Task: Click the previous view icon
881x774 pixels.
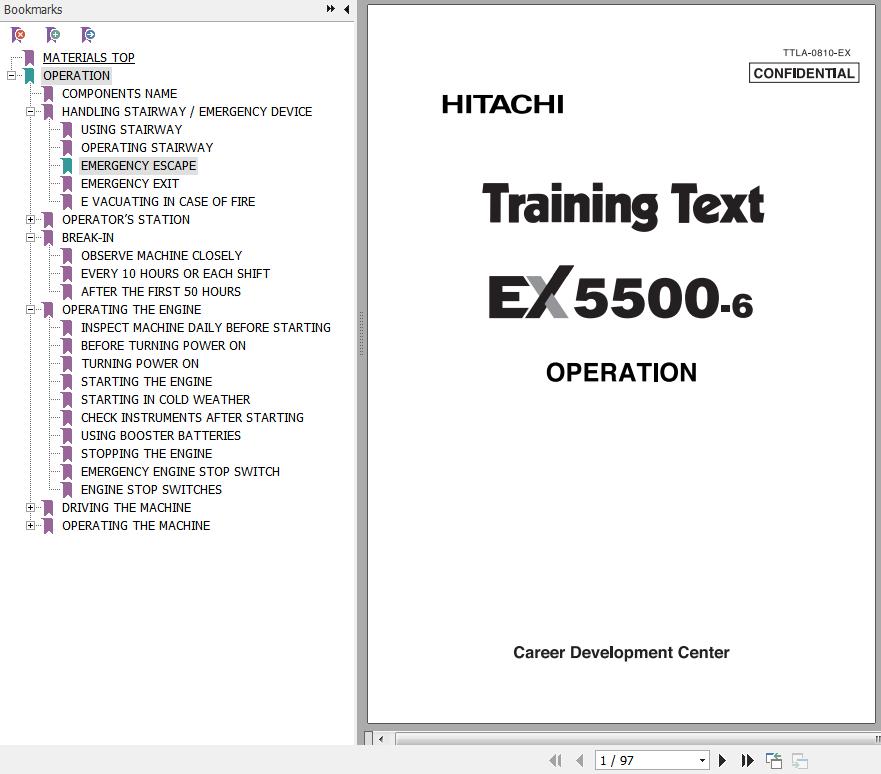Action: [774, 761]
